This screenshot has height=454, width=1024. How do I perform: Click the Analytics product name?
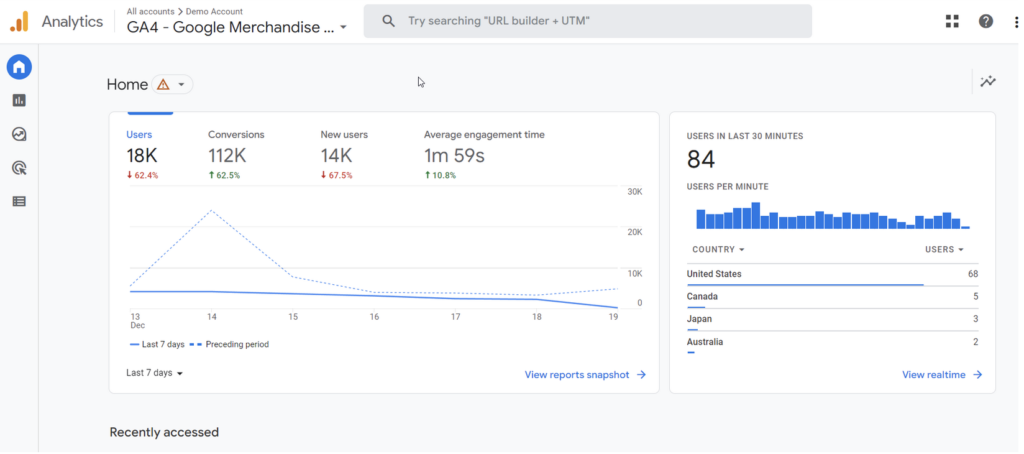coord(72,22)
